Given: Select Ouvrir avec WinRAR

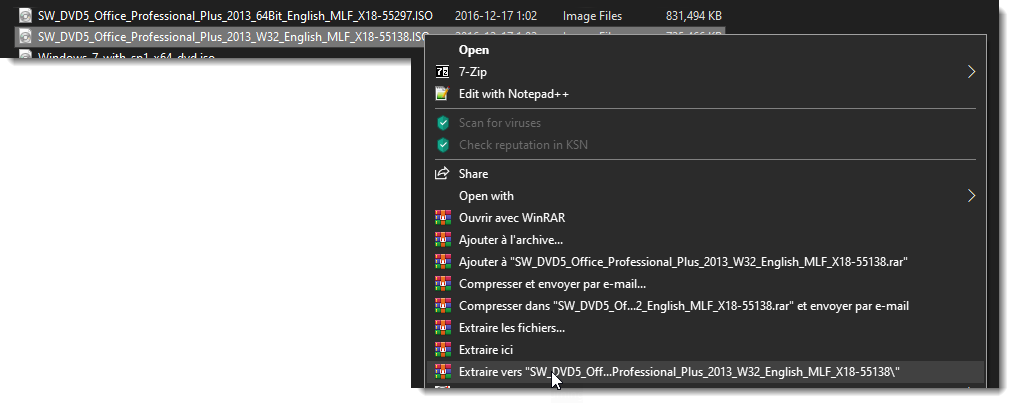Looking at the screenshot, I should 512,218.
